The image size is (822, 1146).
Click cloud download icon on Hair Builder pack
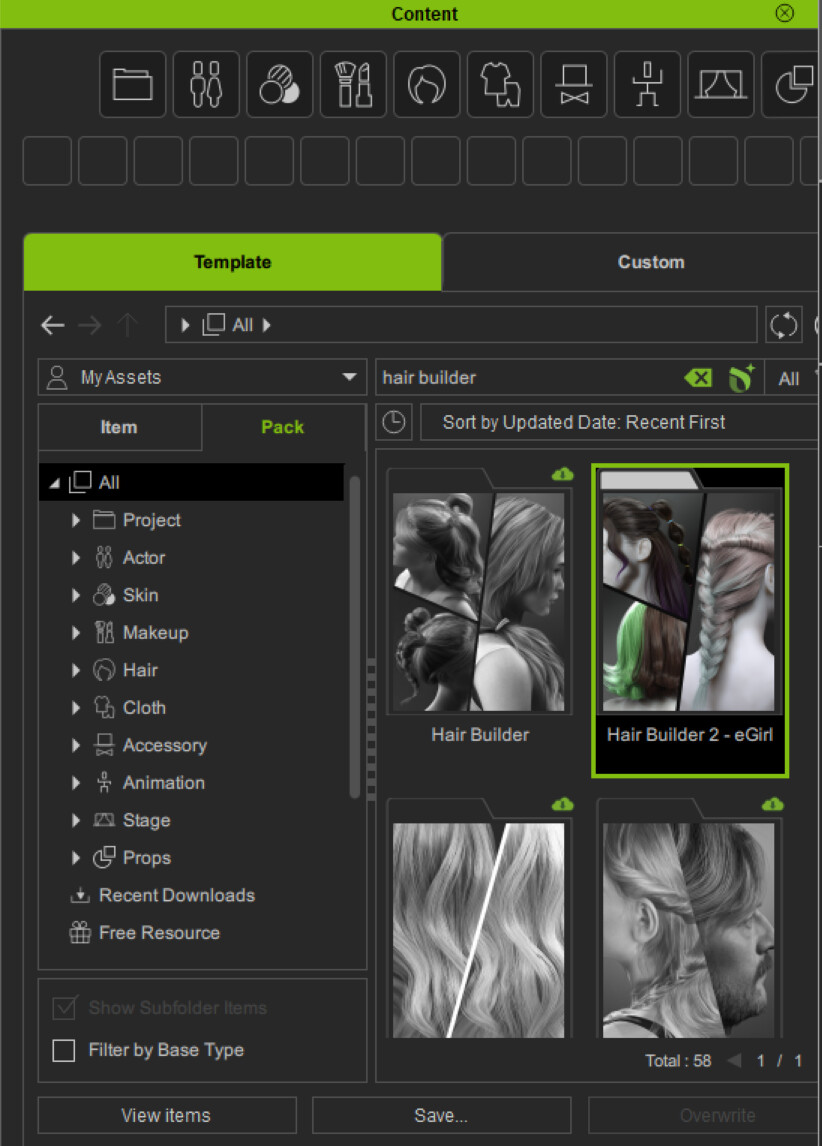(x=563, y=474)
